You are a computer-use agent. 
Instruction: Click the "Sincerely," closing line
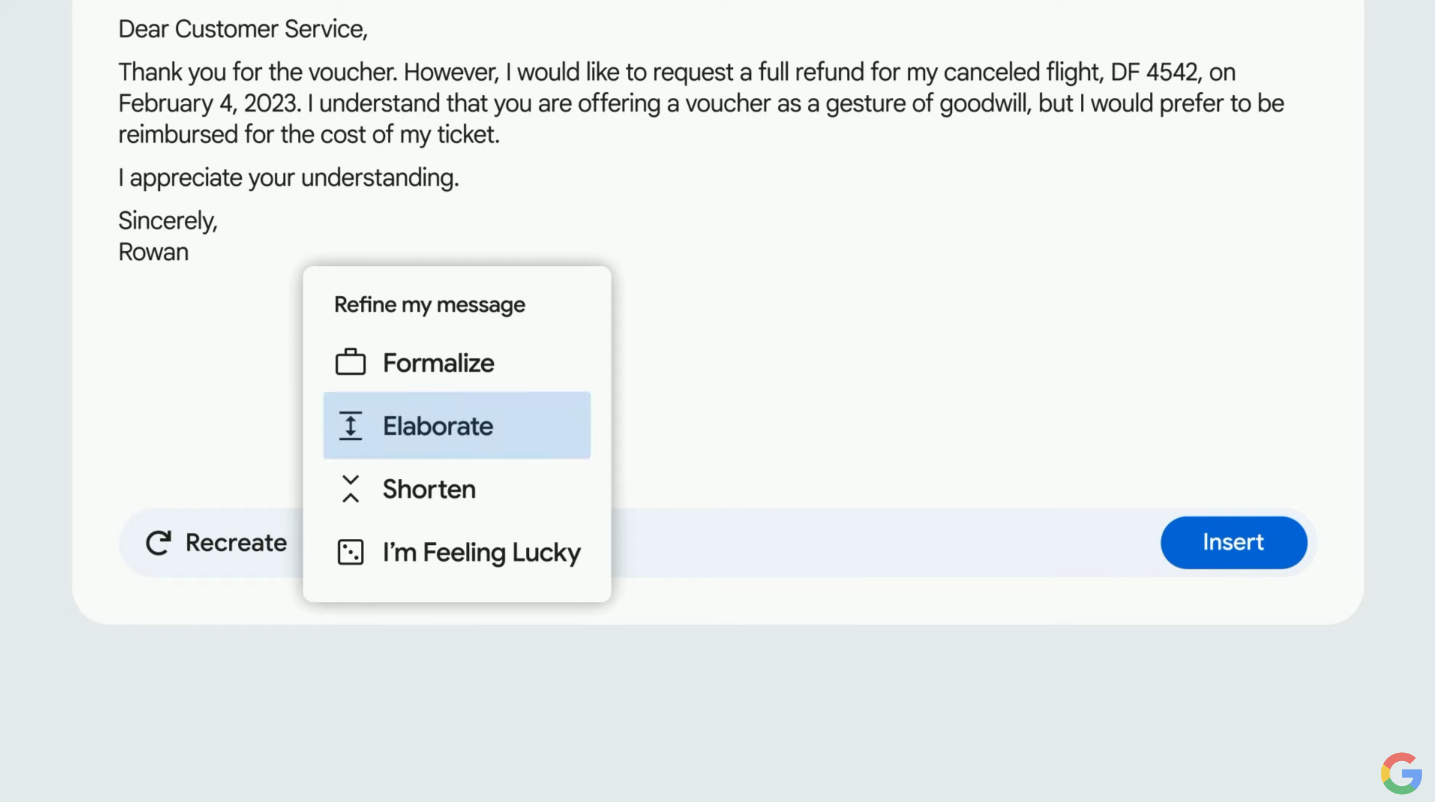(167, 221)
